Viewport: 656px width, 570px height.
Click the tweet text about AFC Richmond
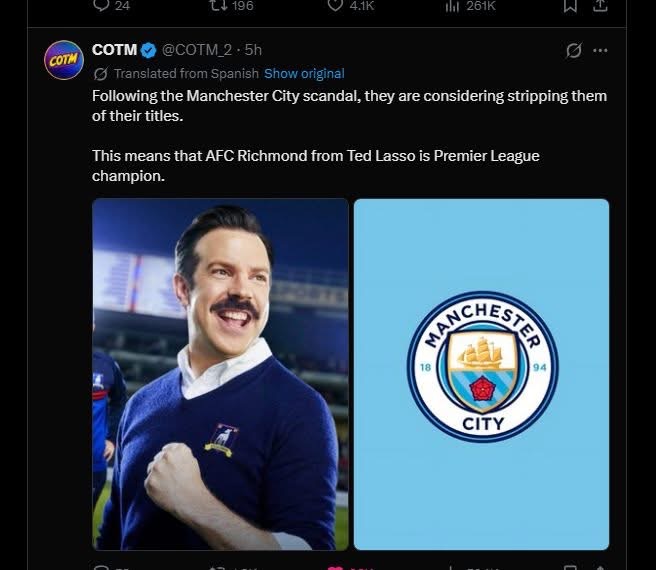[315, 166]
